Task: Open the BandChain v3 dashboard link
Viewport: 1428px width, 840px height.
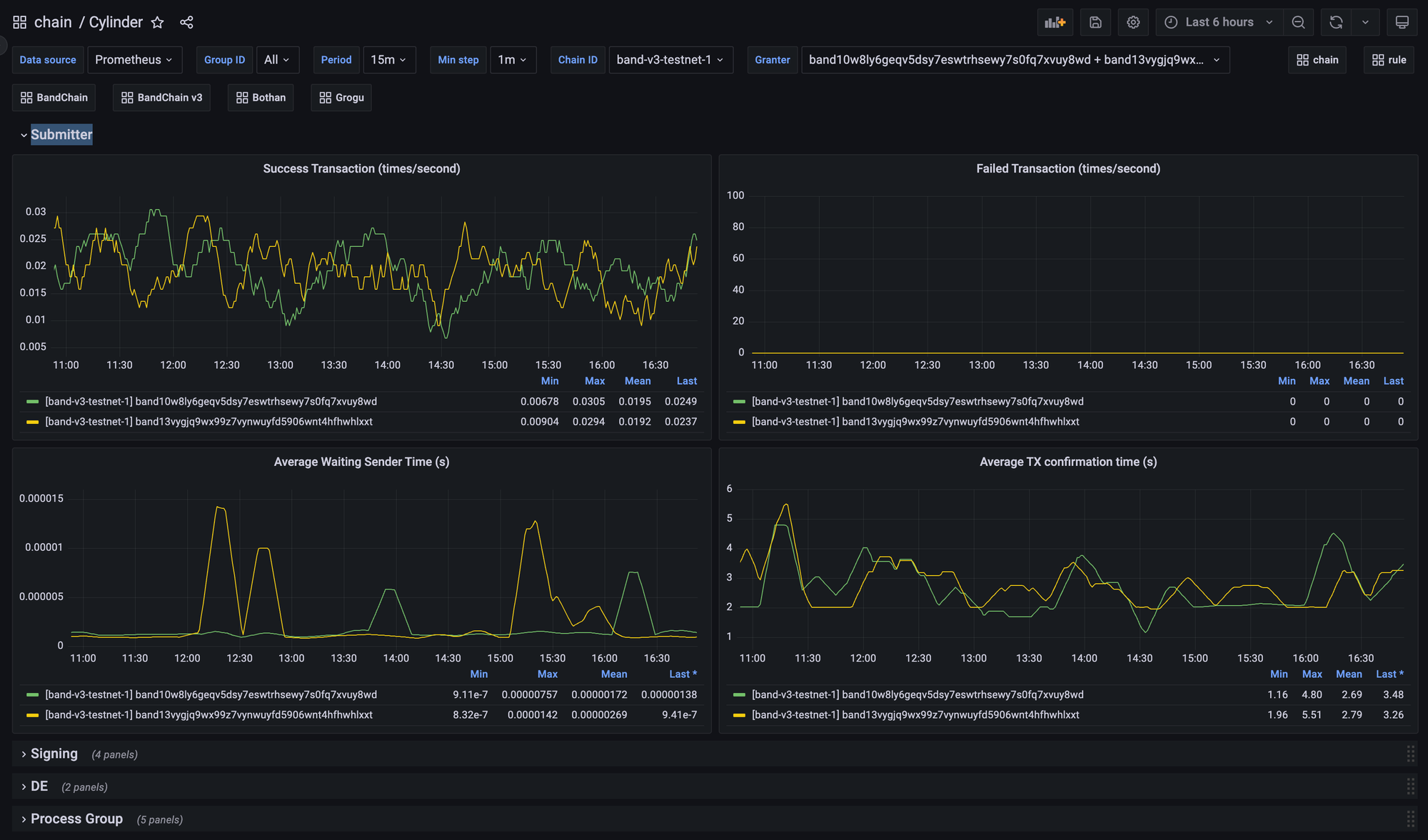Action: 161,97
